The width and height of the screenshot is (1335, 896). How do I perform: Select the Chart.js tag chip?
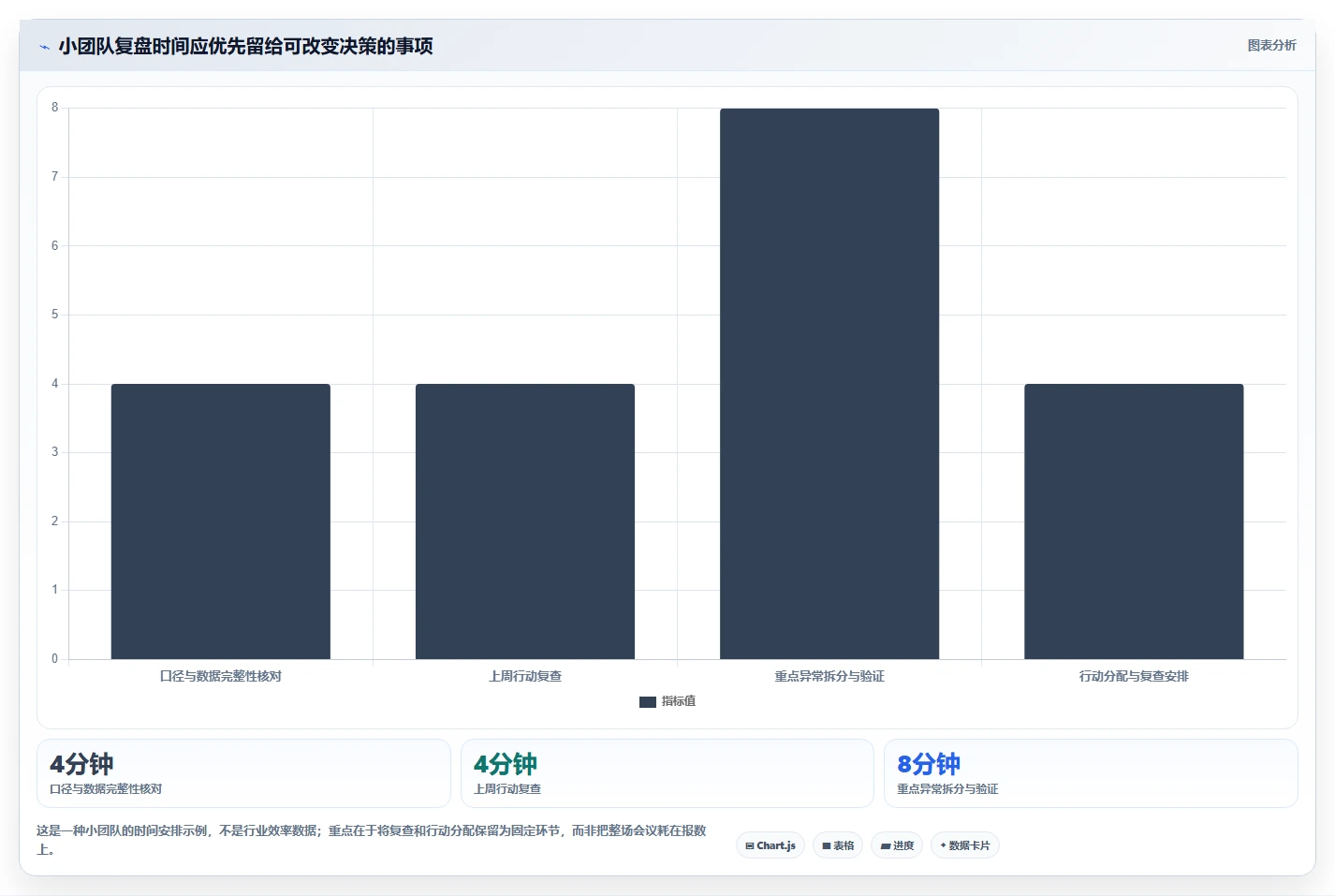click(770, 845)
